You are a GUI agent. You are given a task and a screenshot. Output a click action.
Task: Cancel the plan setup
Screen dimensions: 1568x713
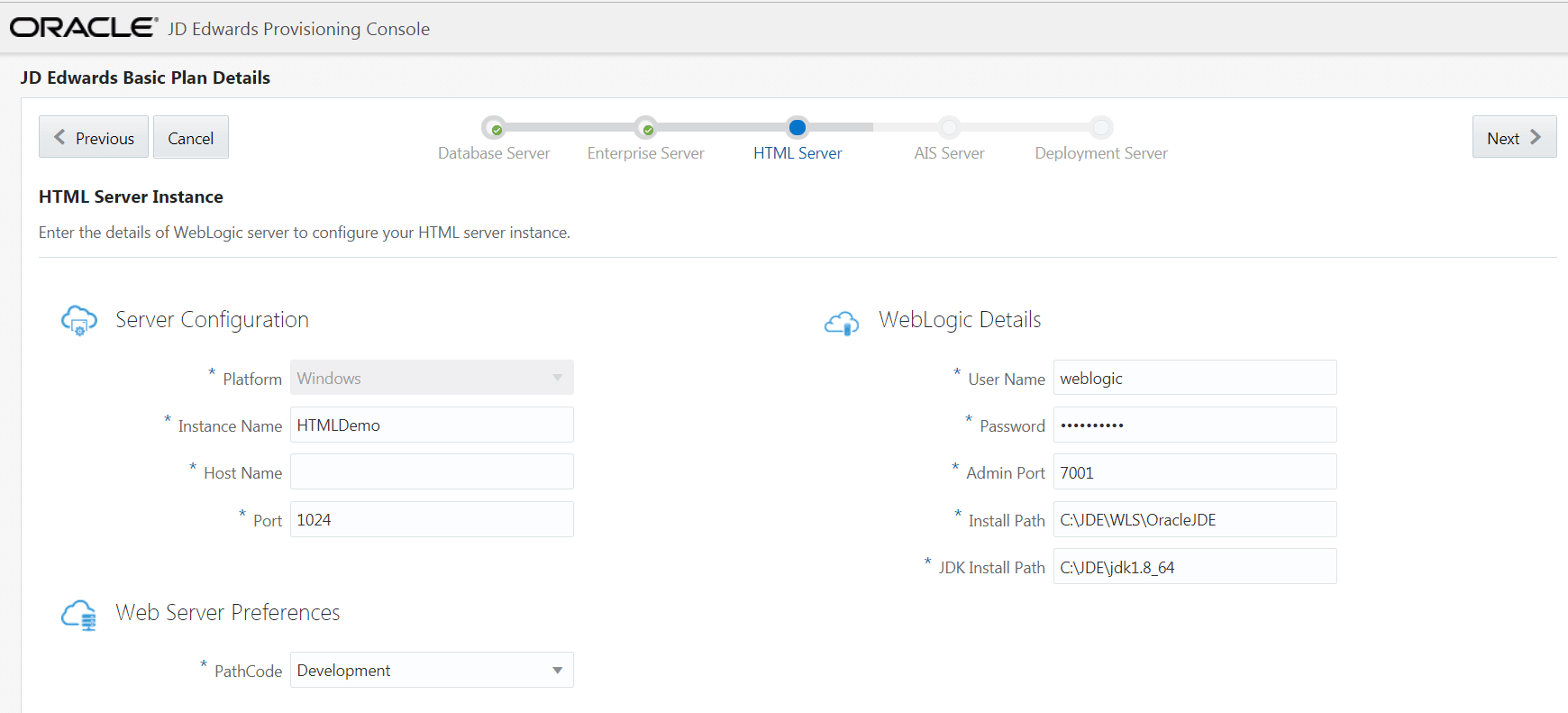pos(191,137)
